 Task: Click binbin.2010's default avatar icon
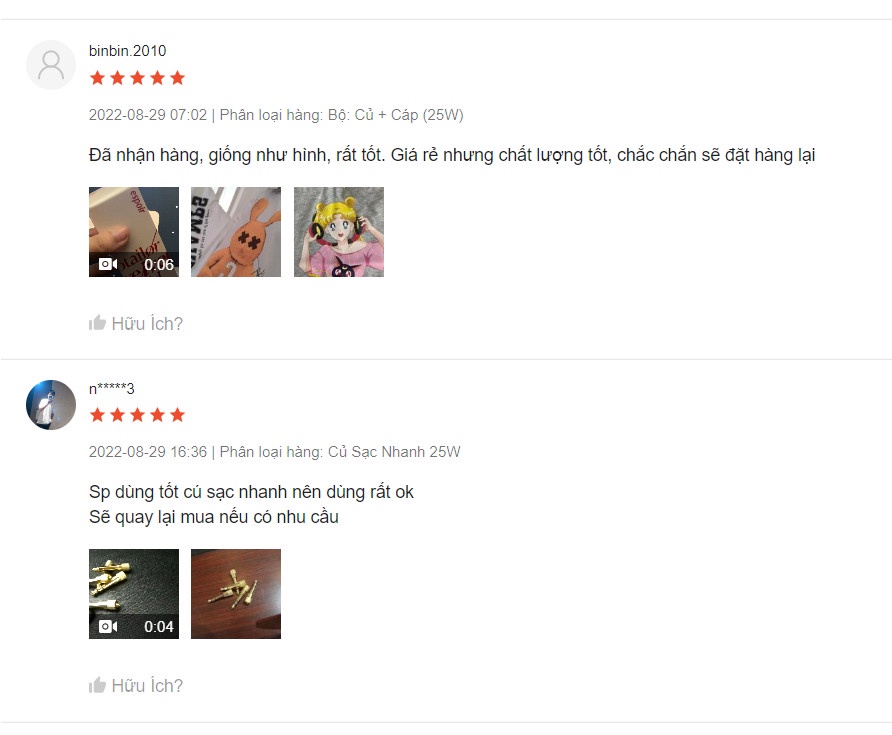point(51,65)
